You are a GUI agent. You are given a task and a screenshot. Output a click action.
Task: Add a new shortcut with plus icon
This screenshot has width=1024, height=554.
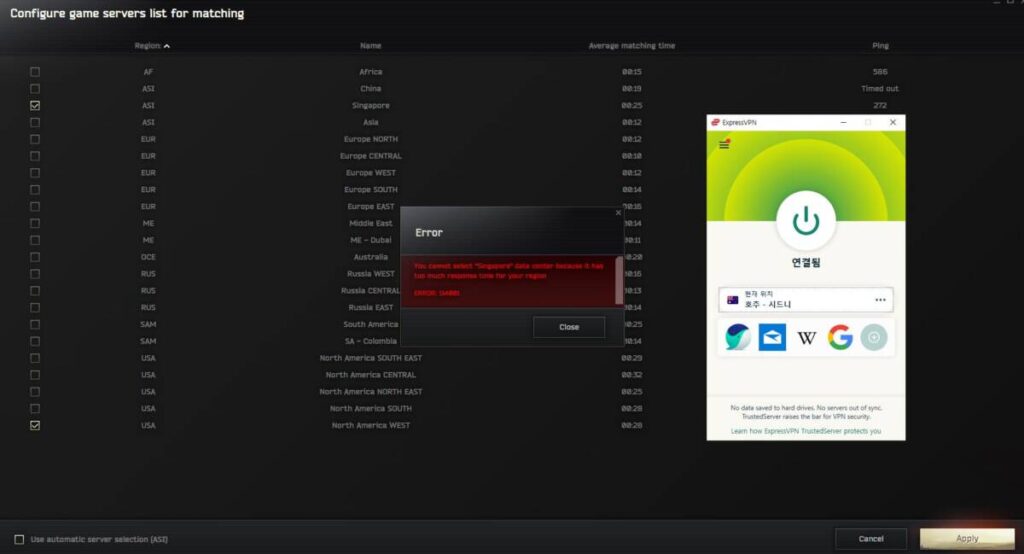(x=873, y=338)
